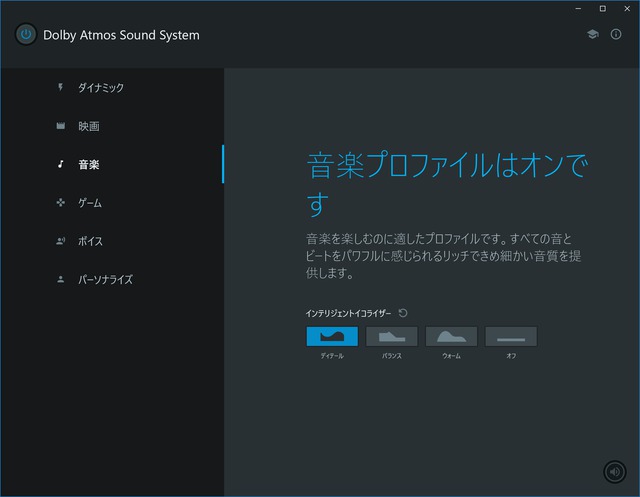Click the speaker icon at bottom right
640x497 pixels.
(615, 472)
